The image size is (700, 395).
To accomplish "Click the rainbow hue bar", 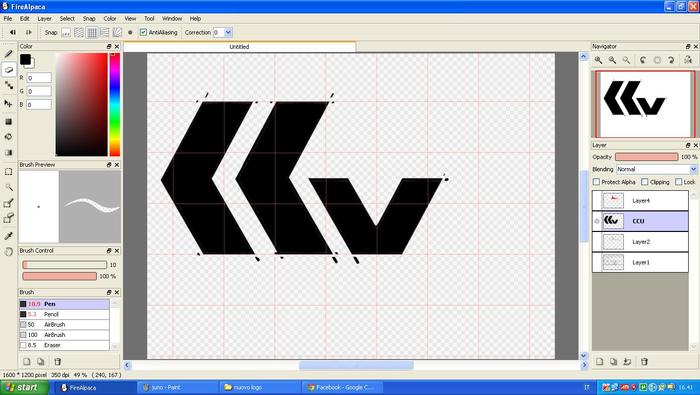I will [x=115, y=104].
